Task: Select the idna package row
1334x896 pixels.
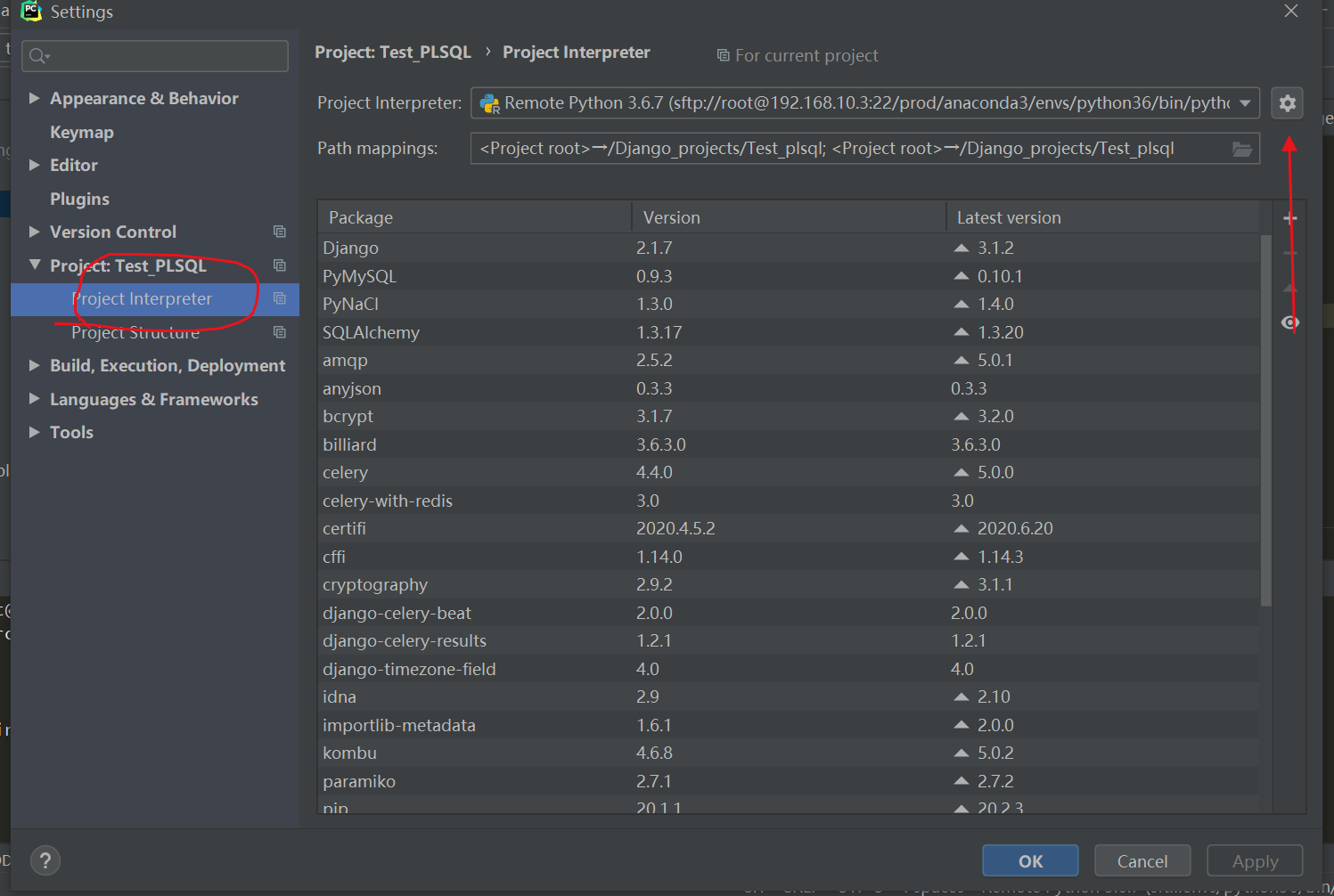Action: tap(789, 696)
